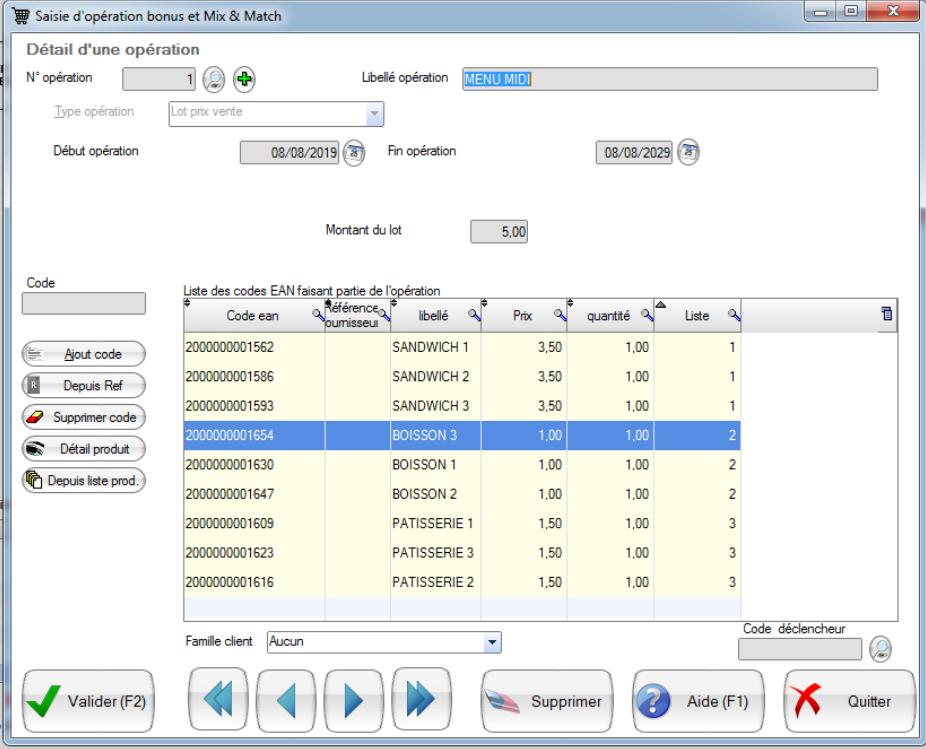Sort table by Liste column header
This screenshot has height=749, width=926.
coord(696,315)
